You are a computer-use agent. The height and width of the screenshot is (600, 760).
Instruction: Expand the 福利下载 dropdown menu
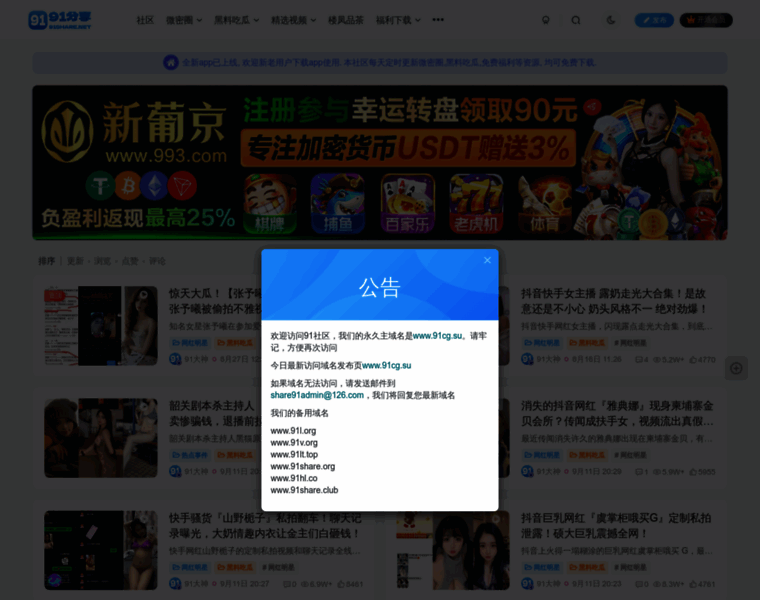(398, 20)
